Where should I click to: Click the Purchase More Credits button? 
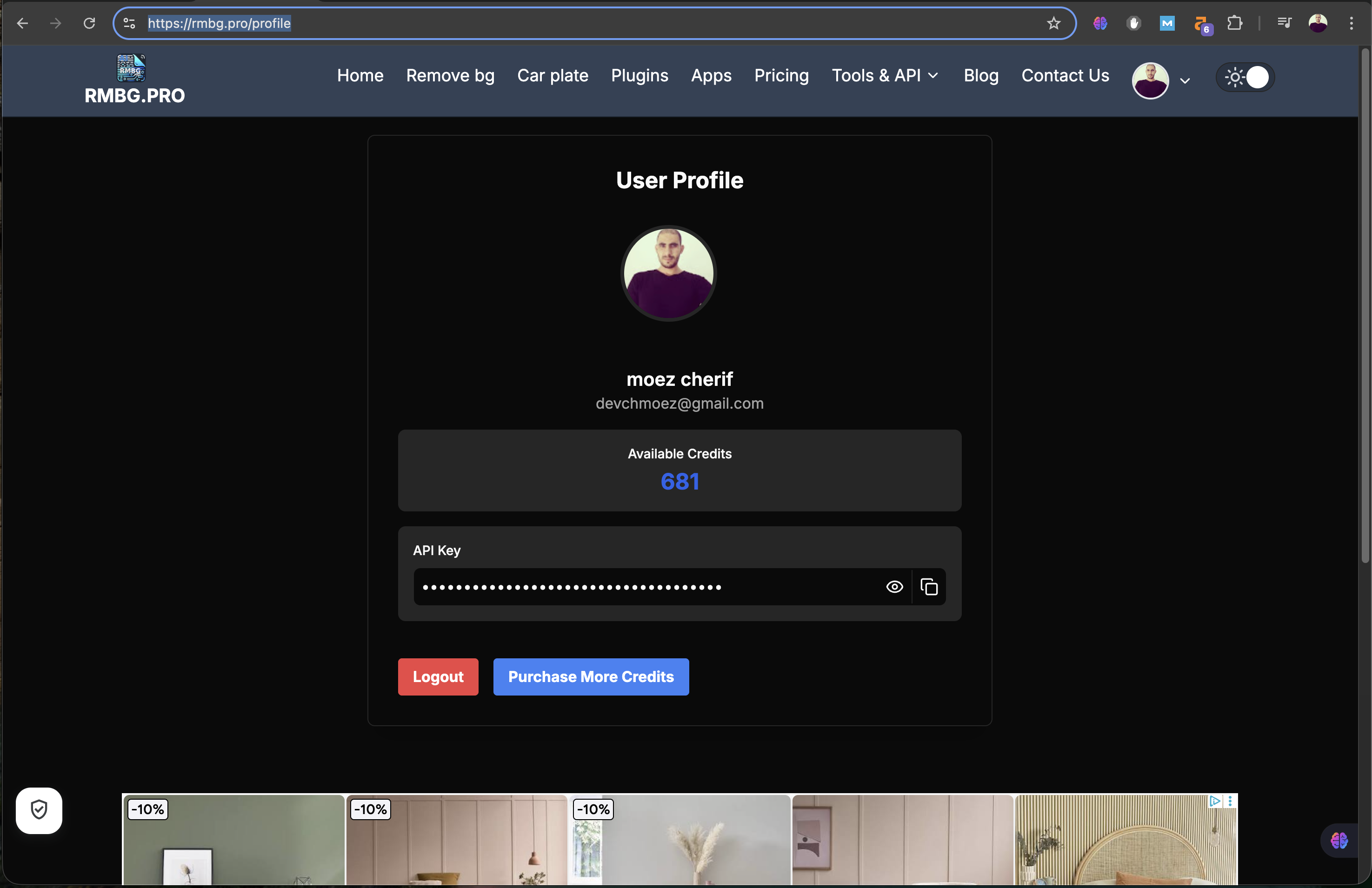(590, 676)
